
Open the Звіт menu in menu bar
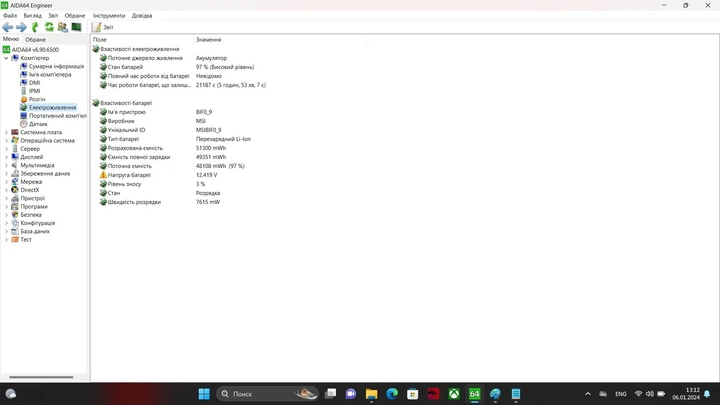pyautogui.click(x=53, y=16)
